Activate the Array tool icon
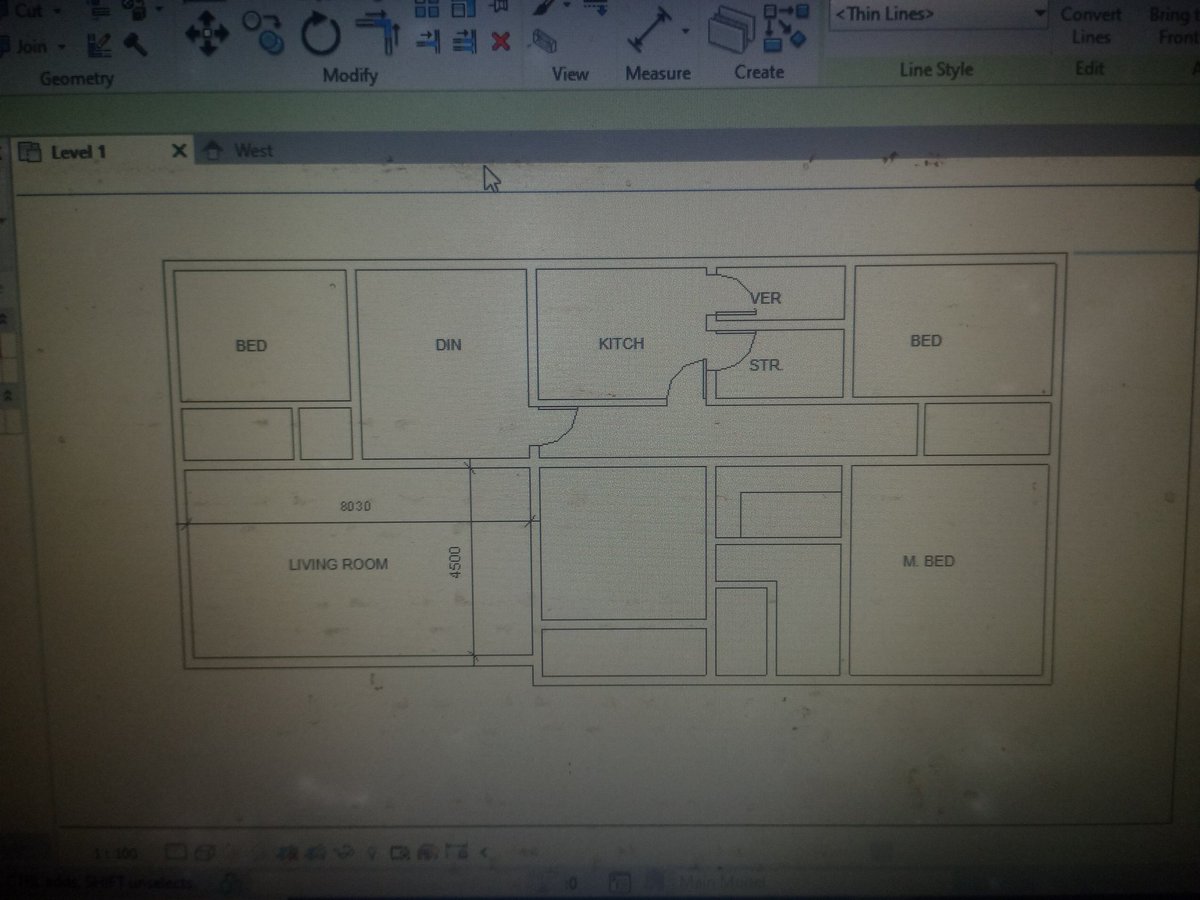1200x900 pixels. tap(427, 10)
